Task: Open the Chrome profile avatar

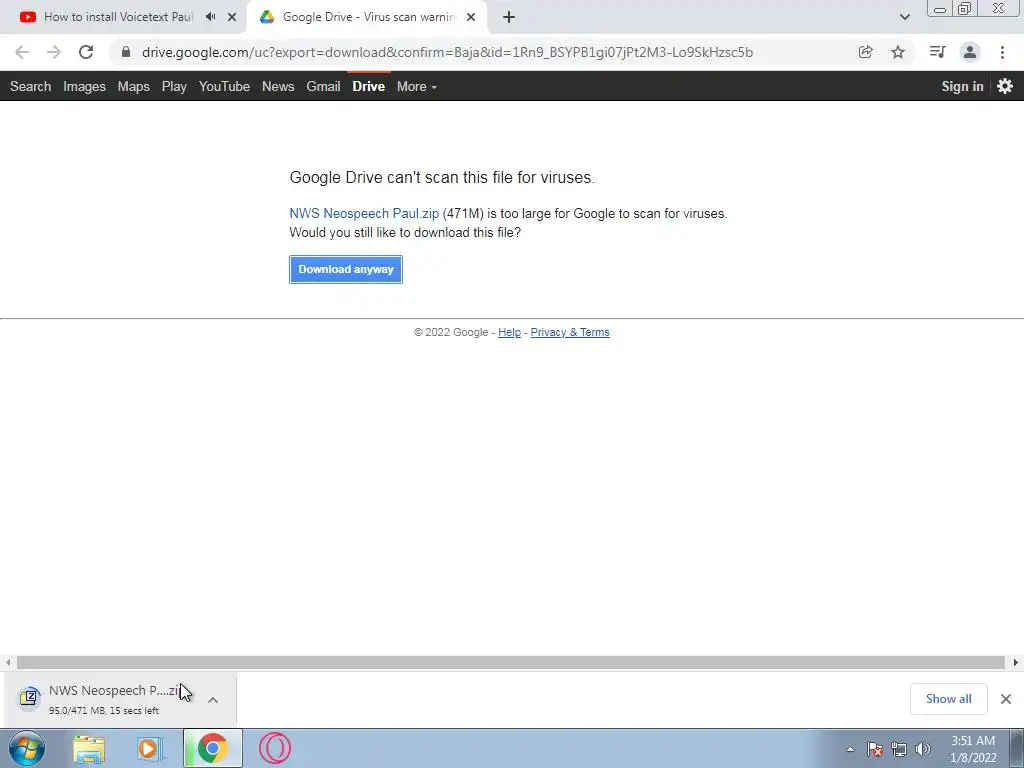Action: tap(970, 52)
